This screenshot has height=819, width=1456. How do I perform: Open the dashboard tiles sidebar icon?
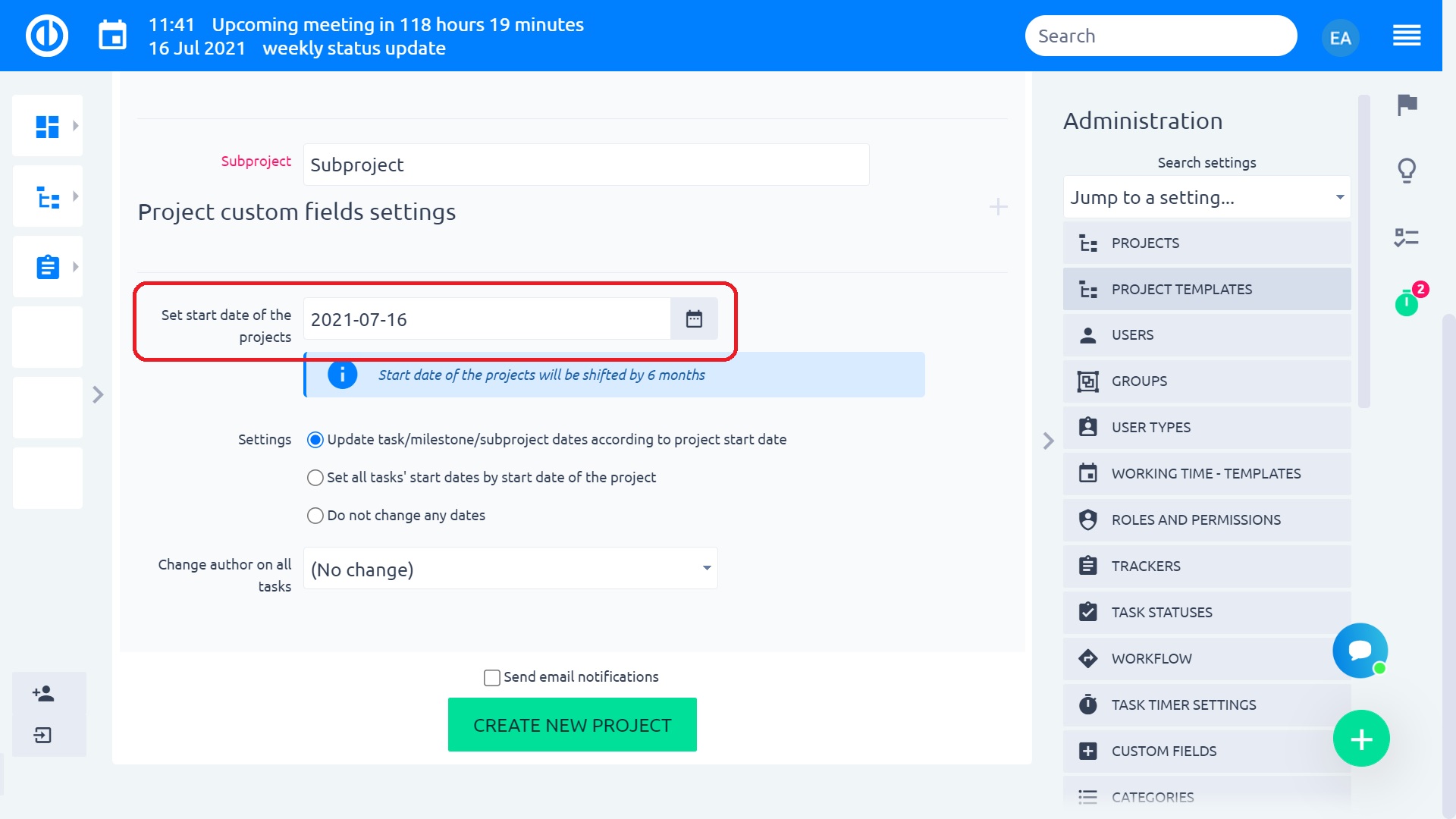click(x=47, y=126)
